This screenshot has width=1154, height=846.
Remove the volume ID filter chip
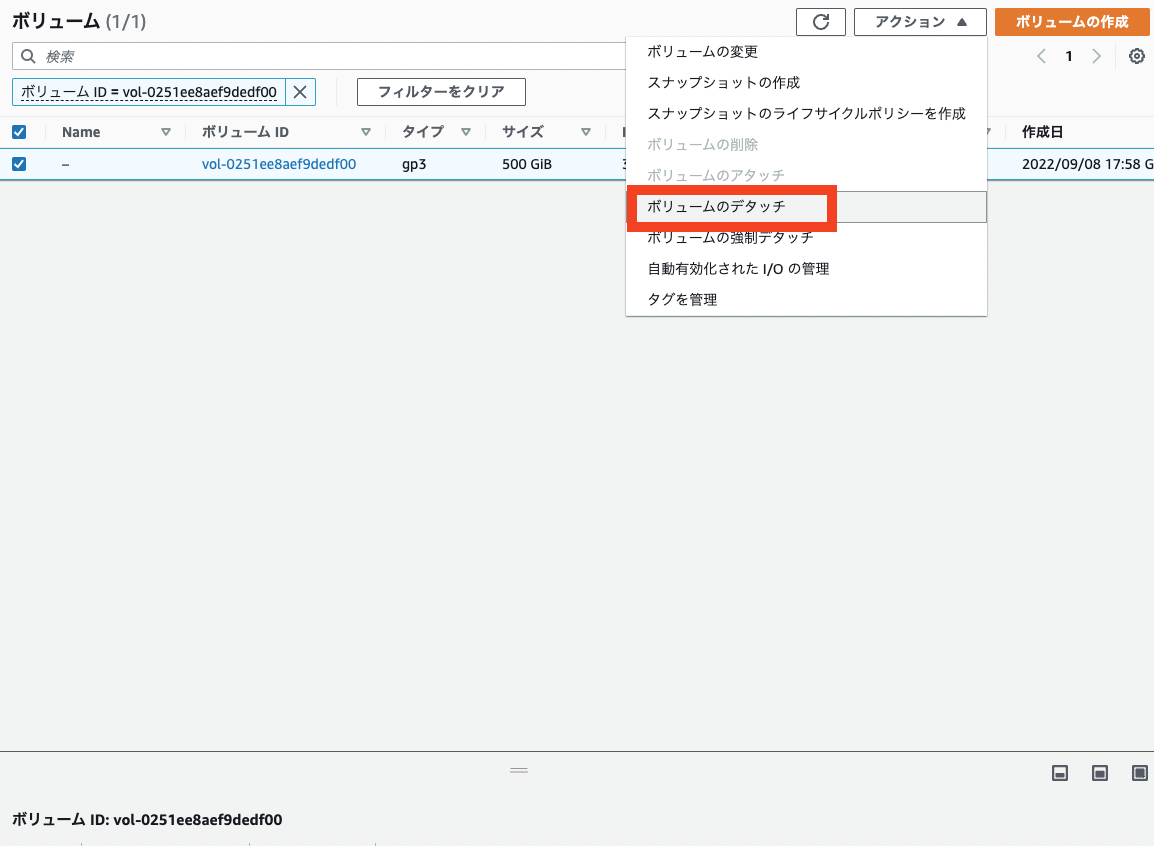[x=300, y=92]
